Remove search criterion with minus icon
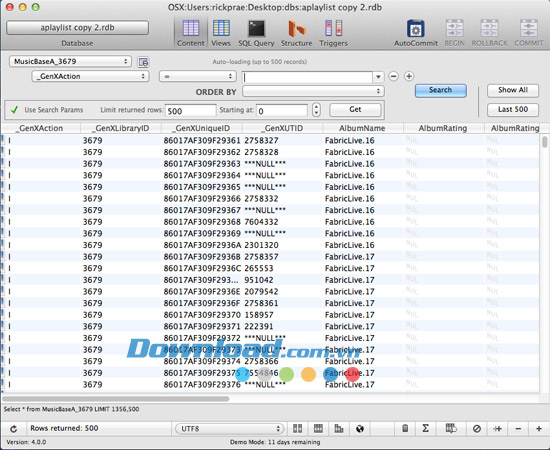550x450 pixels. click(394, 76)
